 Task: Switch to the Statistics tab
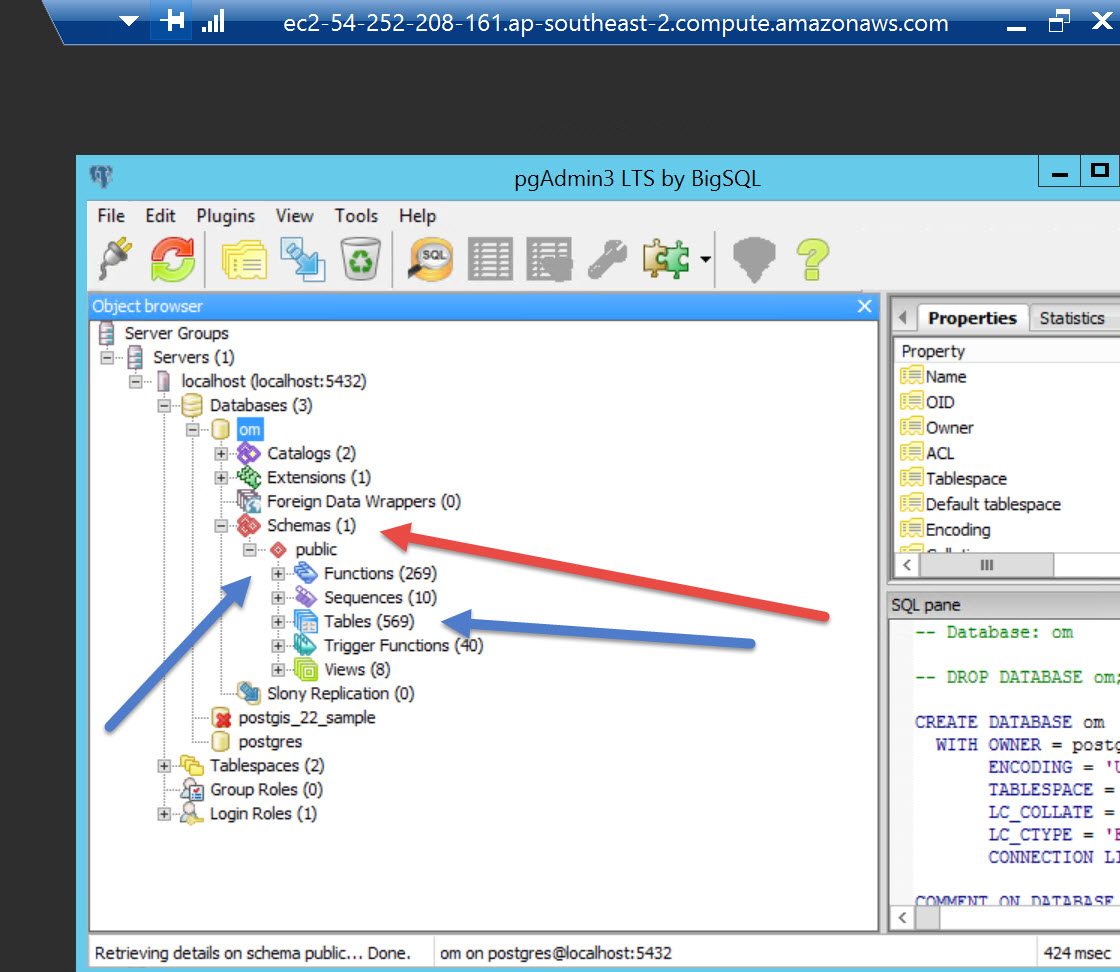point(1071,318)
